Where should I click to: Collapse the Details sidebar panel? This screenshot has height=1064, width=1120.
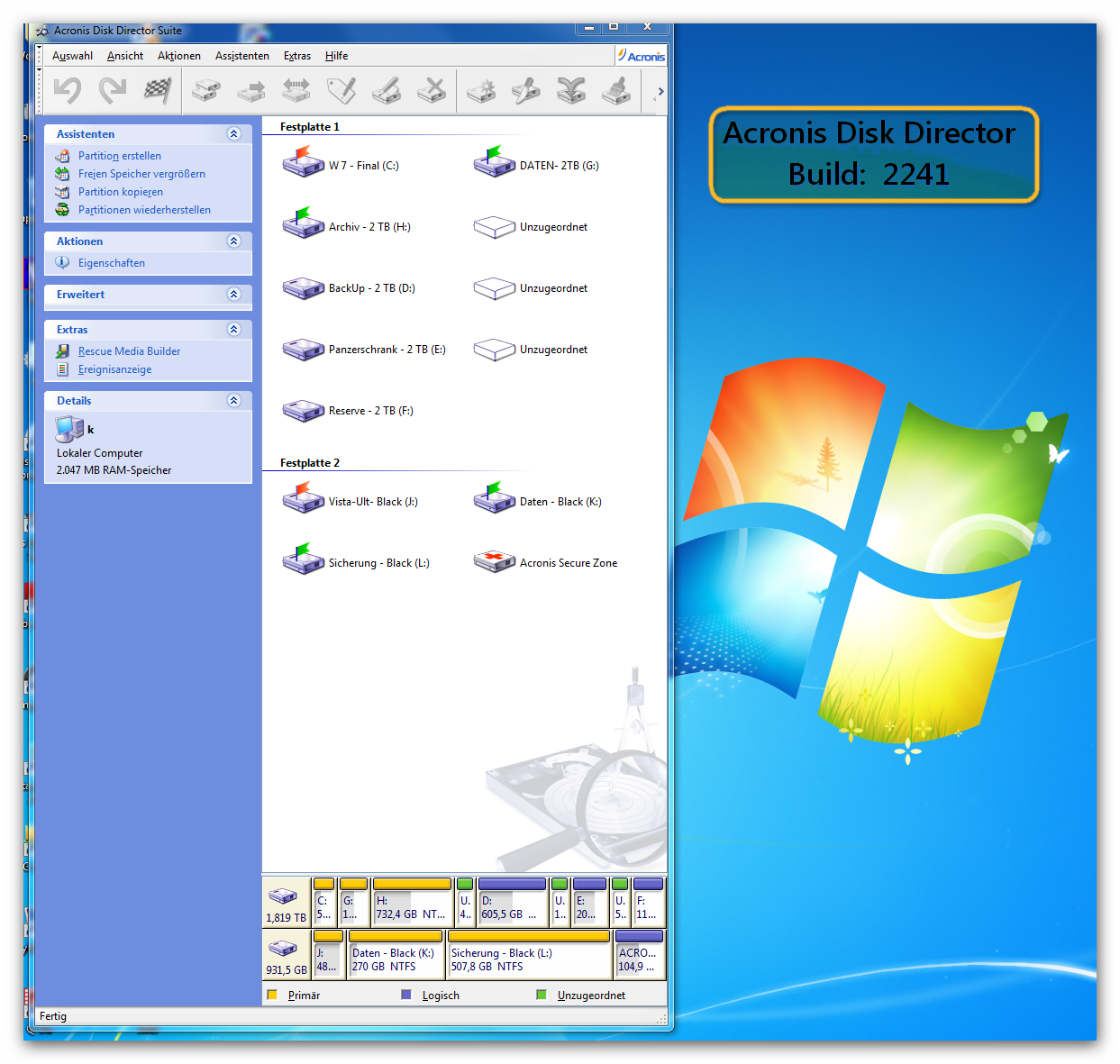point(234,401)
